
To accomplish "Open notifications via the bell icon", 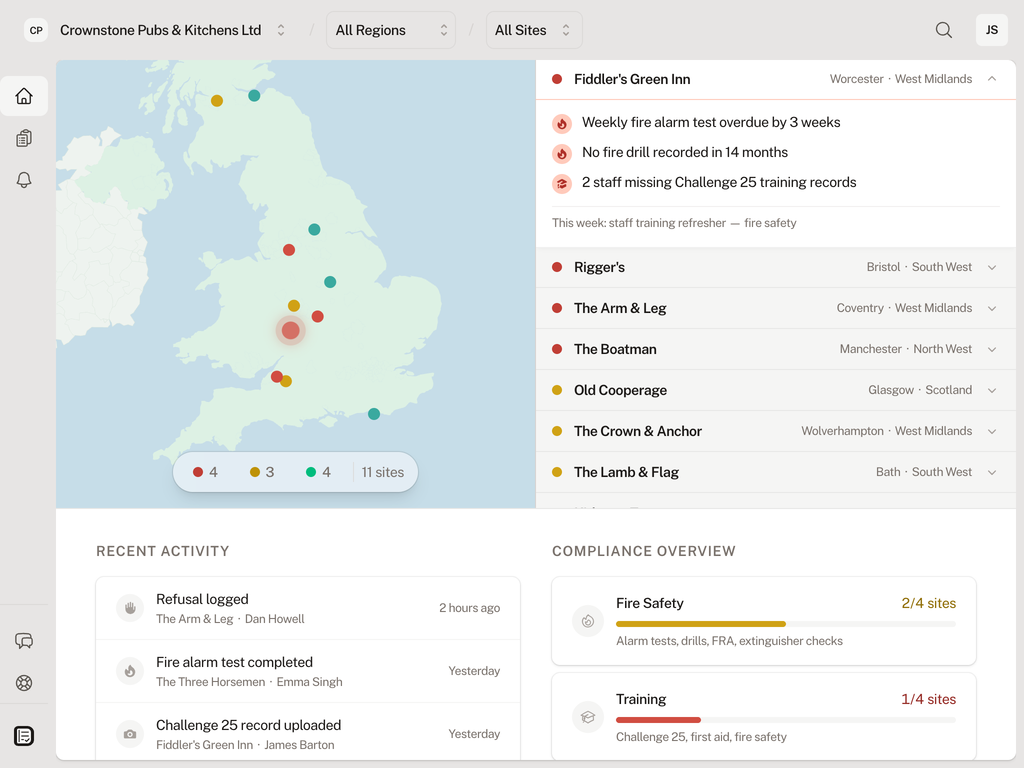I will click(x=24, y=180).
